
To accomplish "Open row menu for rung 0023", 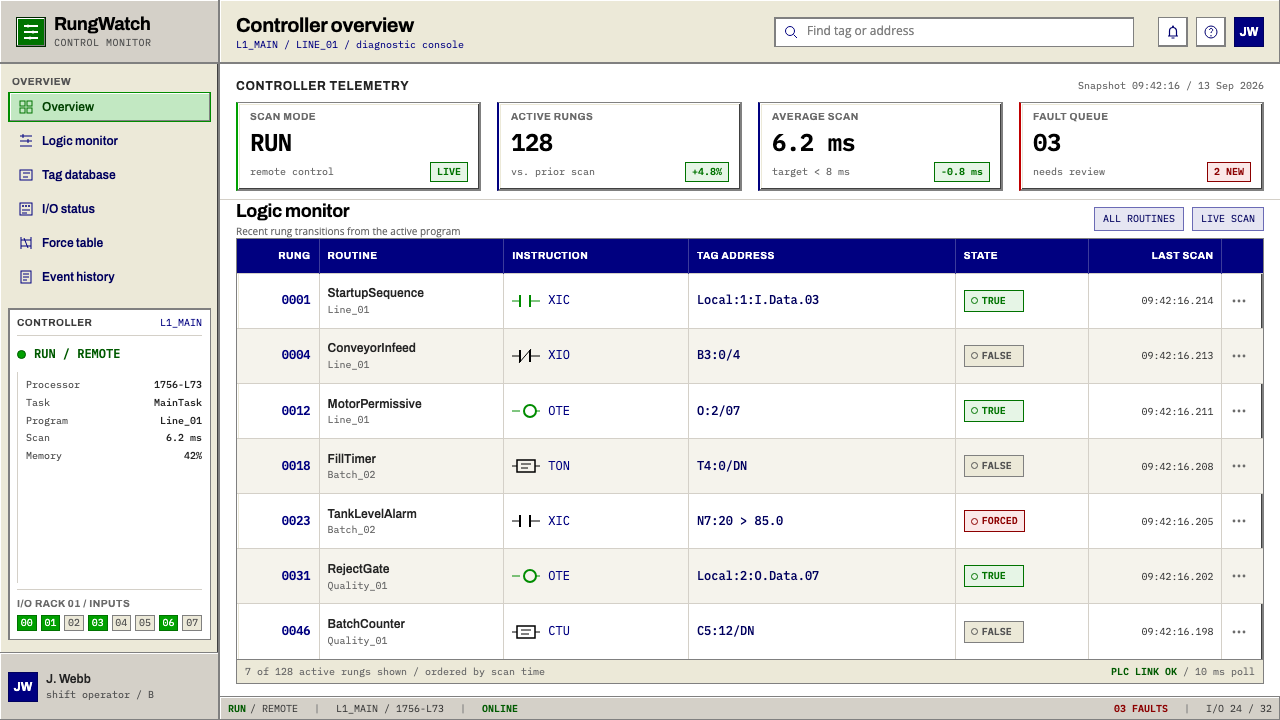I will click(1239, 521).
